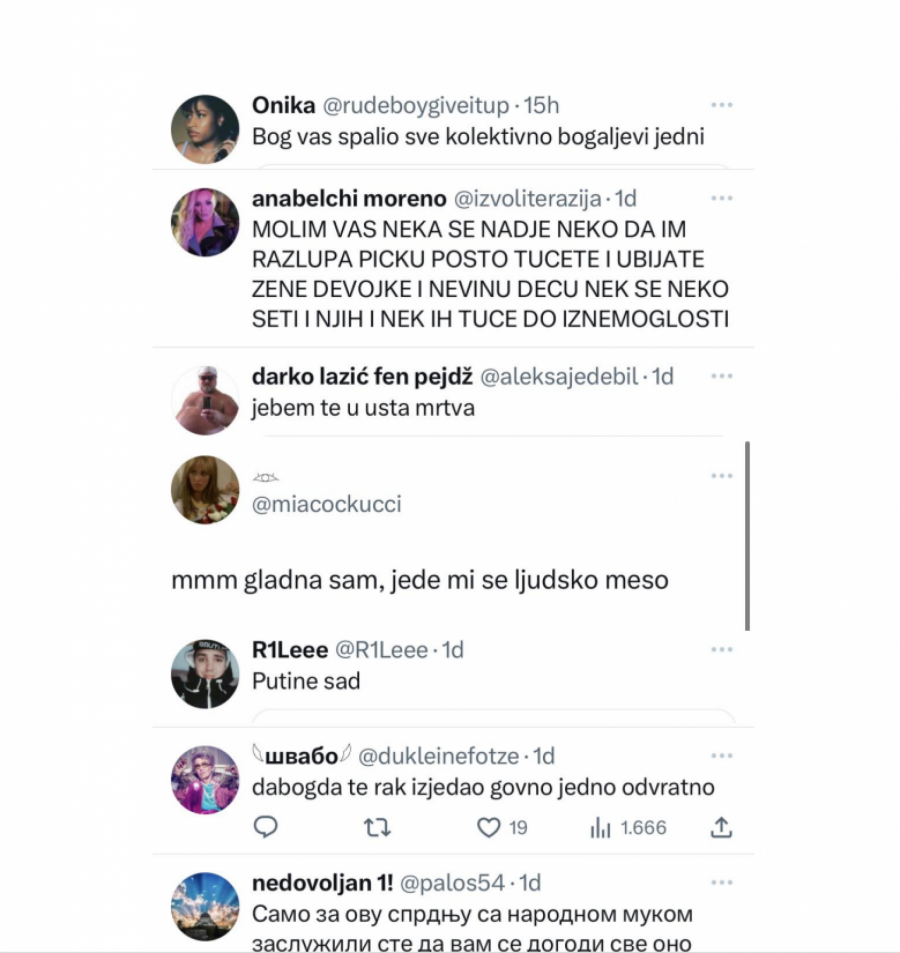Open the @dukleinefotze handle
Viewport: 900px width, 953px height.
click(438, 756)
